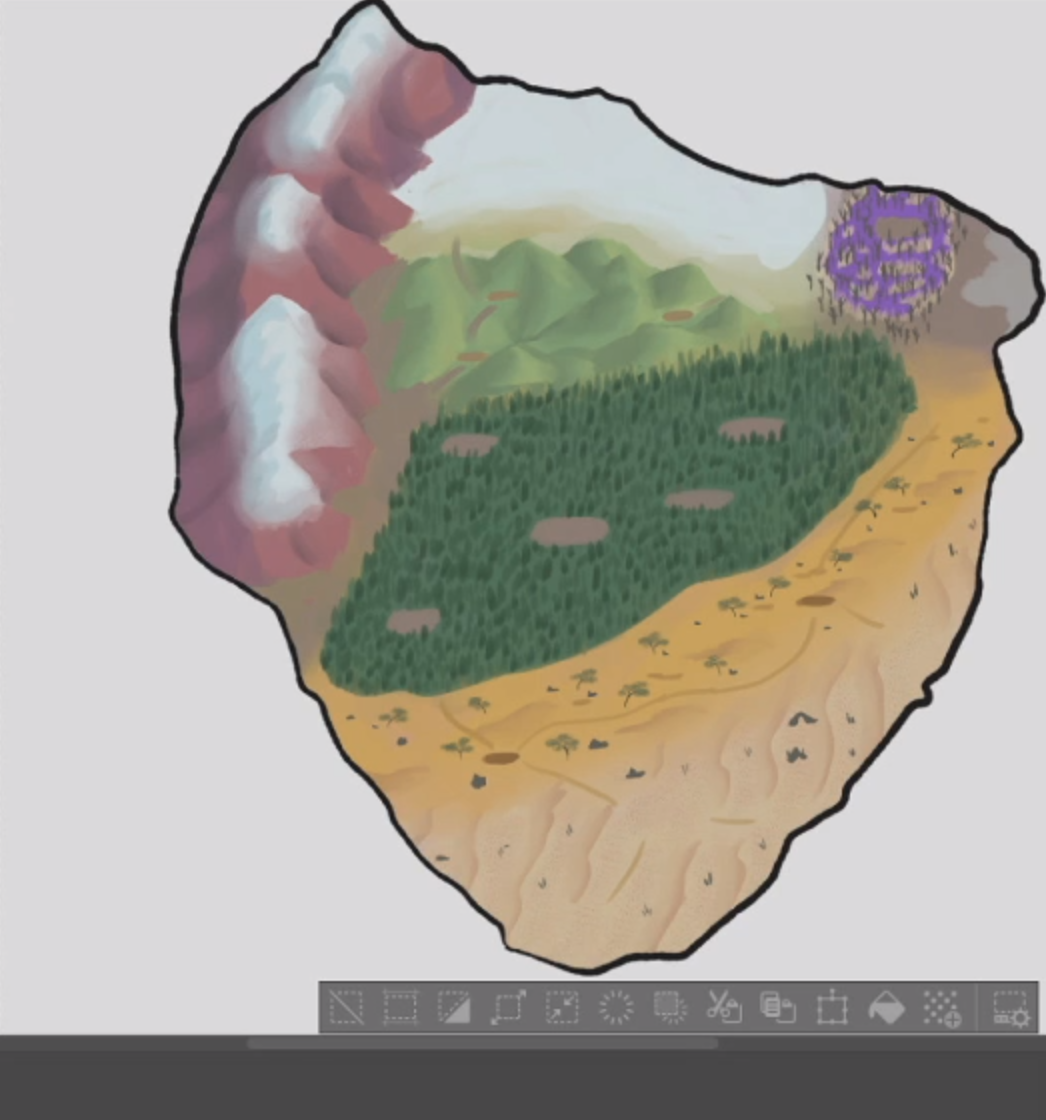Click the horizontal canvas scrollbar
The image size is (1046, 1120).
[482, 1044]
